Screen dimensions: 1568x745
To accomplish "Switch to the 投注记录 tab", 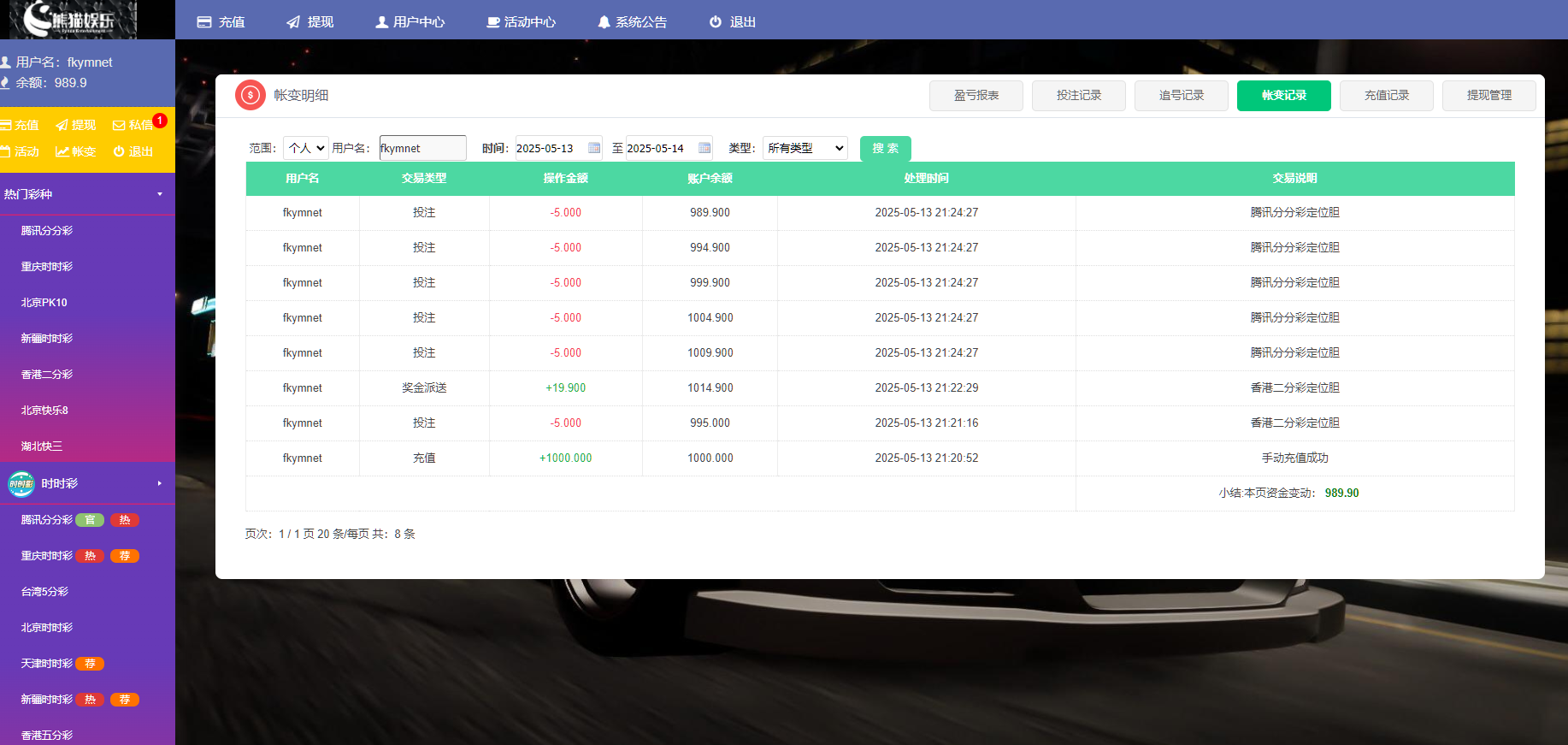I will coord(1078,96).
